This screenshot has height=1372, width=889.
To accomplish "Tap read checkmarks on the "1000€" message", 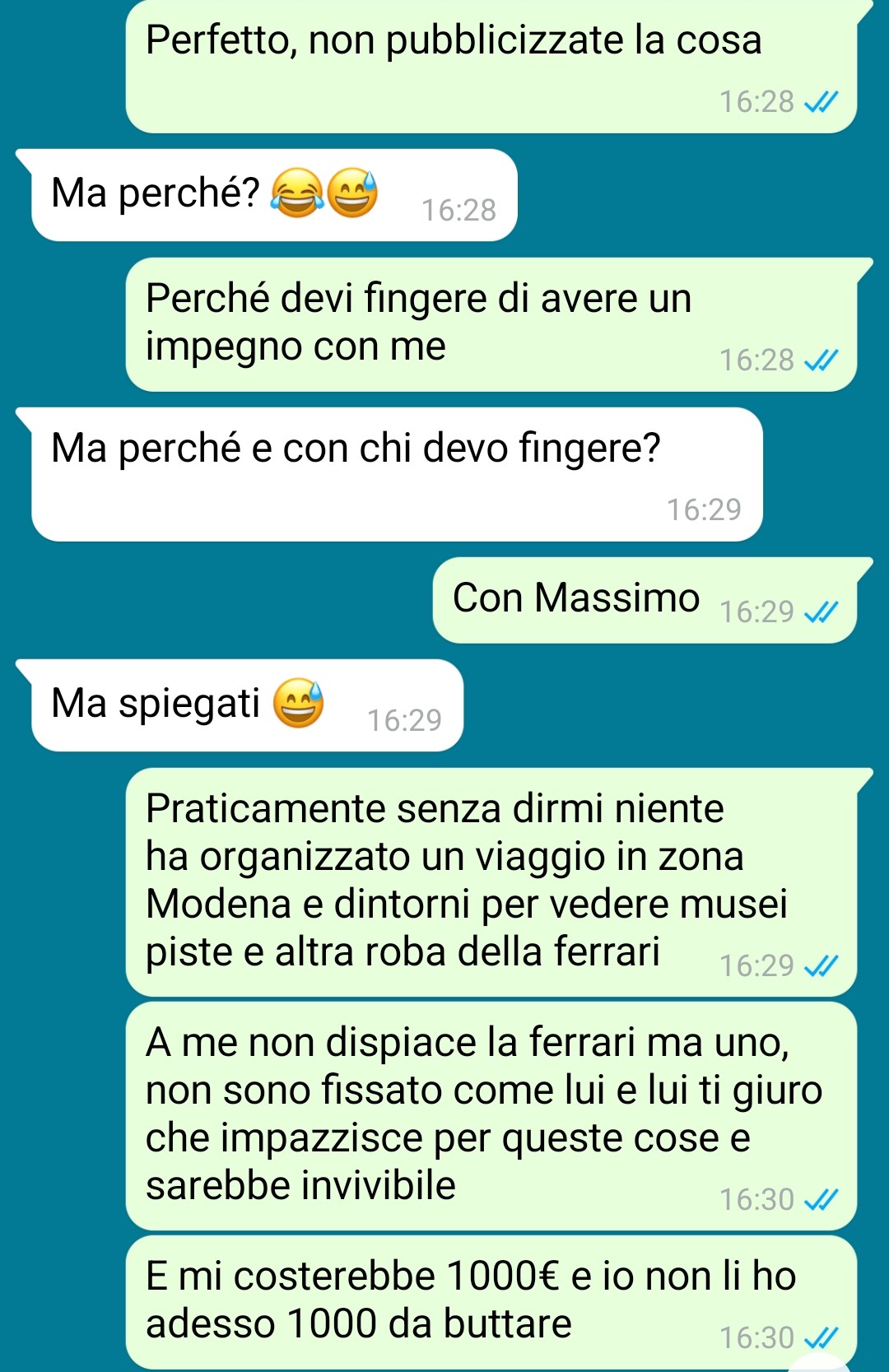I will pyautogui.click(x=821, y=1337).
